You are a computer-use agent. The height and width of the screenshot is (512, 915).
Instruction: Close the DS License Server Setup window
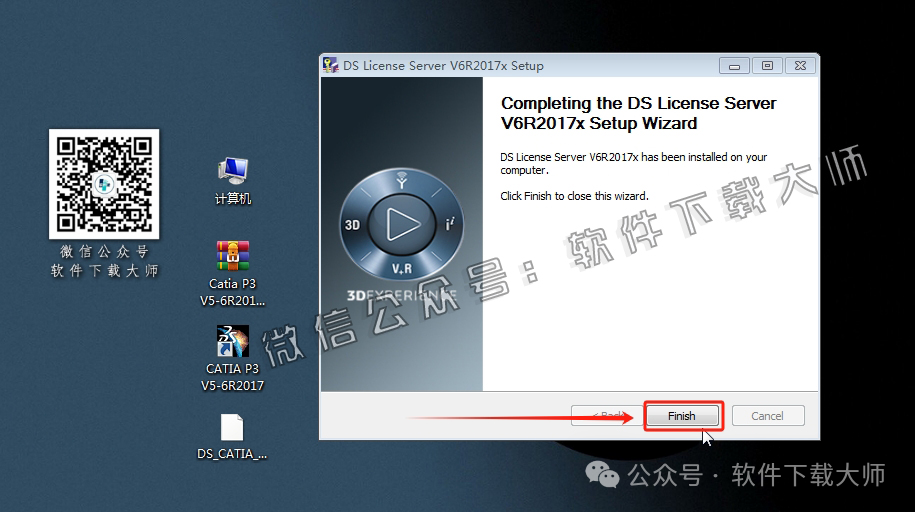click(x=799, y=66)
